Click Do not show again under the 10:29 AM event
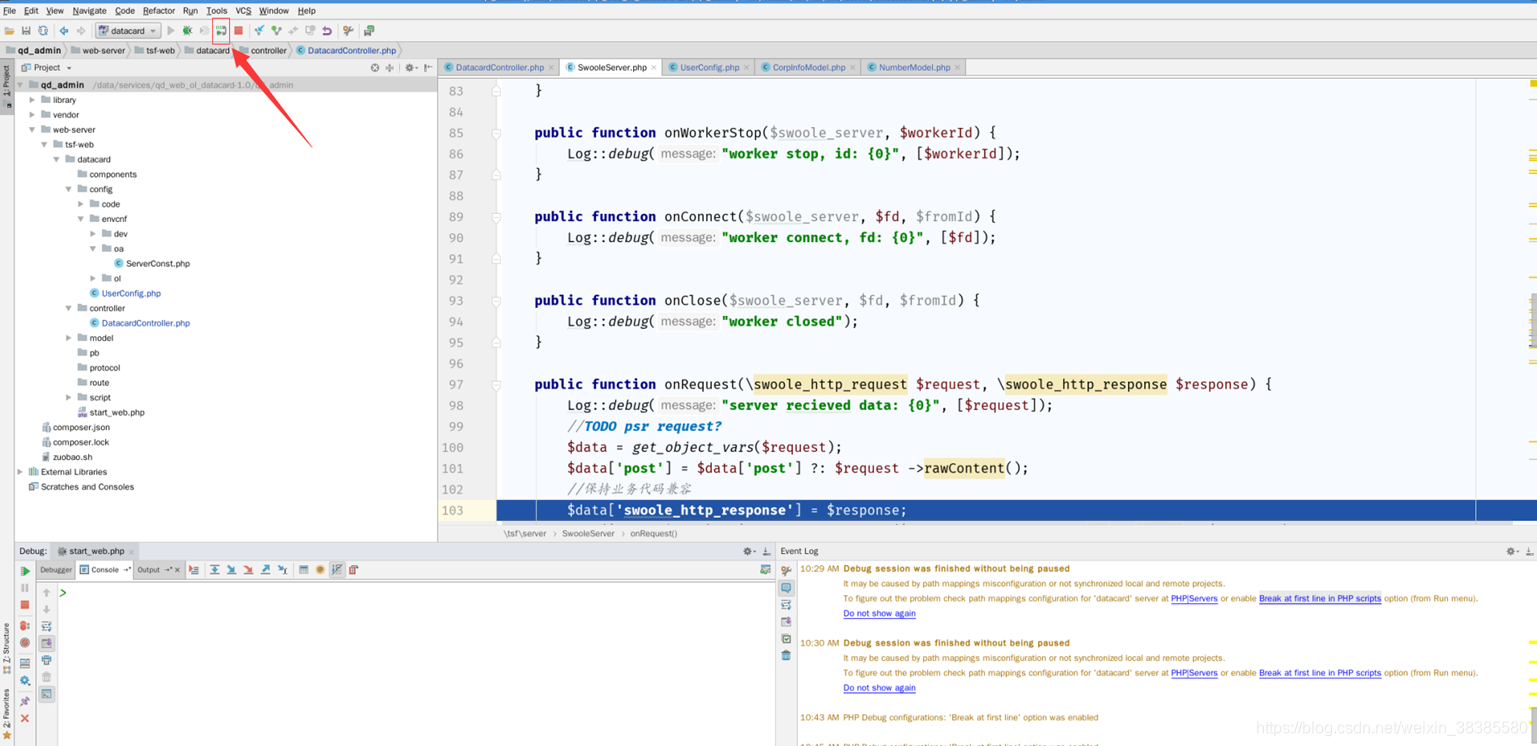 click(x=879, y=613)
